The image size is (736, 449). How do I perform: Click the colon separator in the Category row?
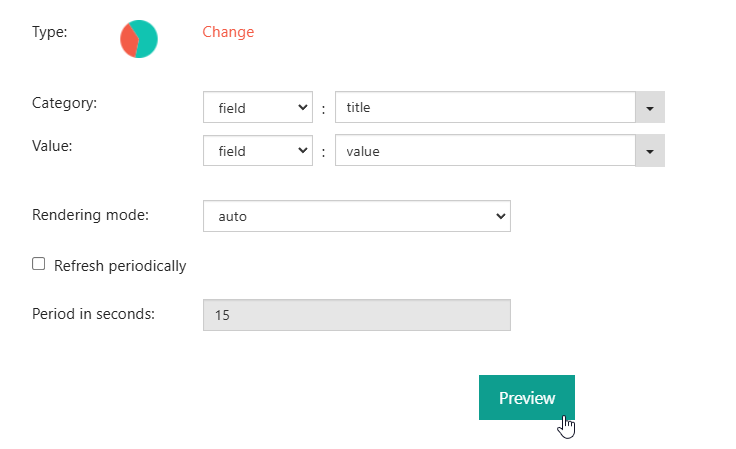tap(324, 108)
